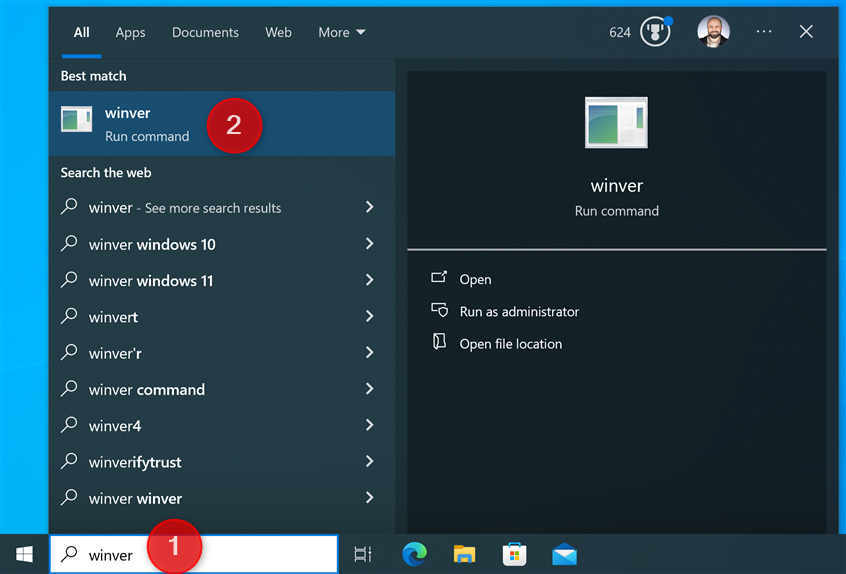
Task: Open the Windows Start button
Action: point(24,554)
